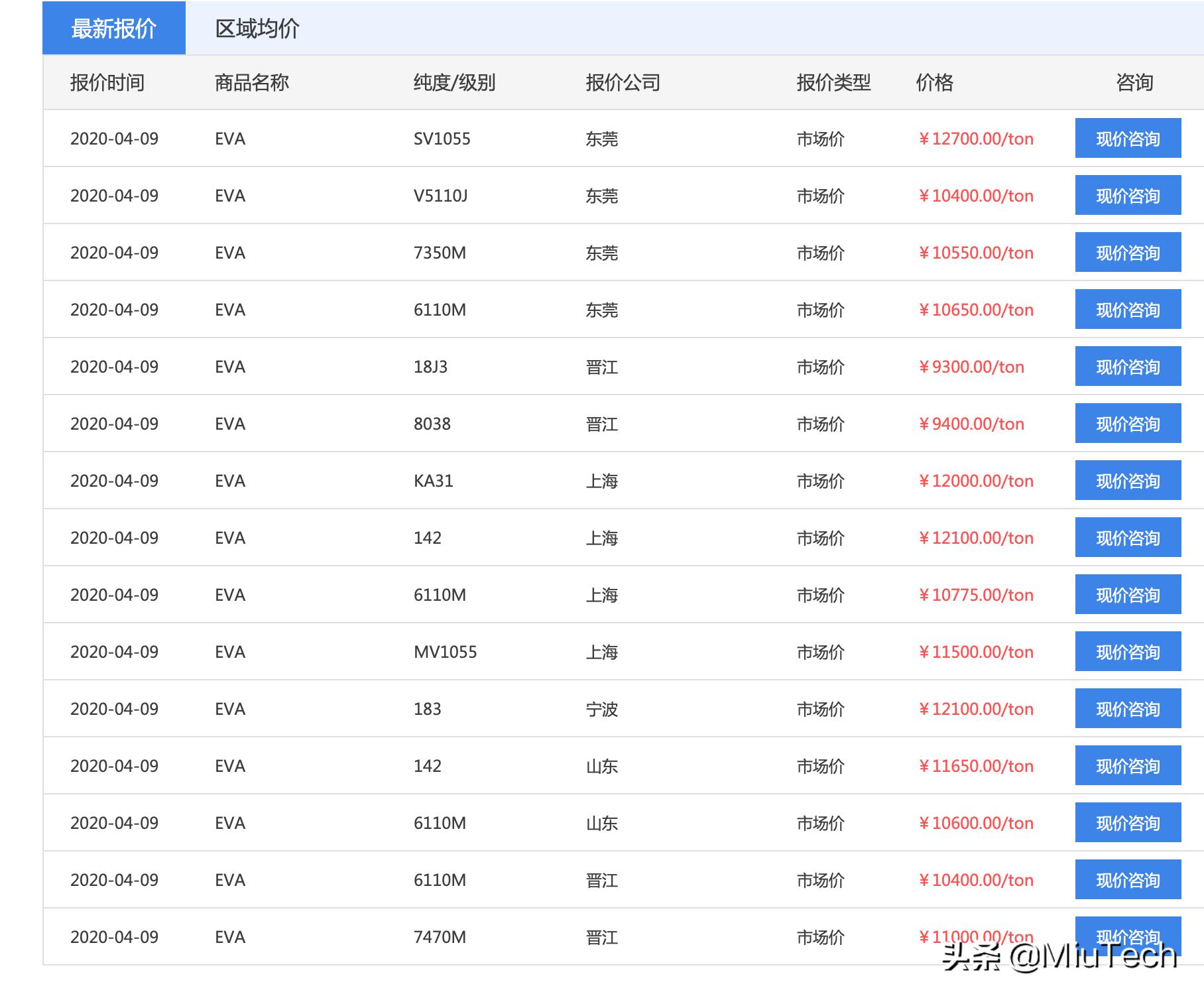Request 现价咨询 for 6110M 上海
Viewport: 1204px width, 1000px height.
[x=1128, y=595]
